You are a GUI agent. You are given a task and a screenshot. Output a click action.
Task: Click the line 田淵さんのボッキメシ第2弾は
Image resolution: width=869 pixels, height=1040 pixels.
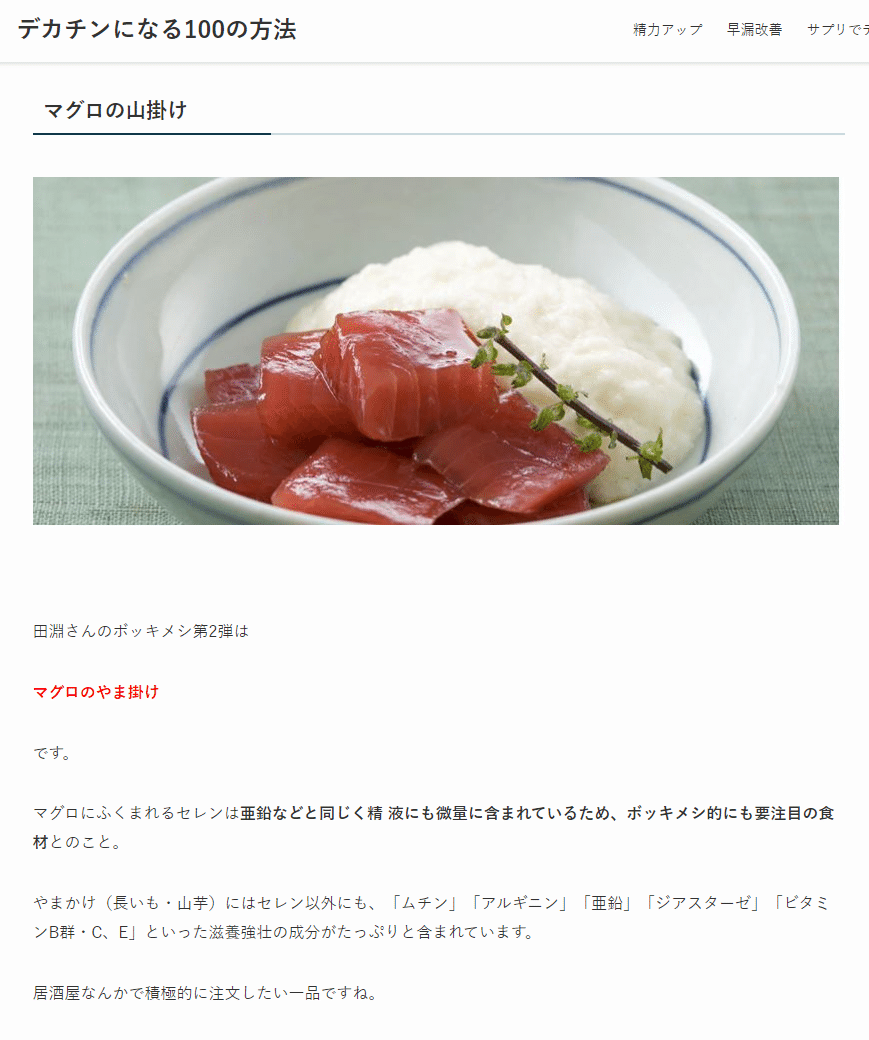[141, 631]
